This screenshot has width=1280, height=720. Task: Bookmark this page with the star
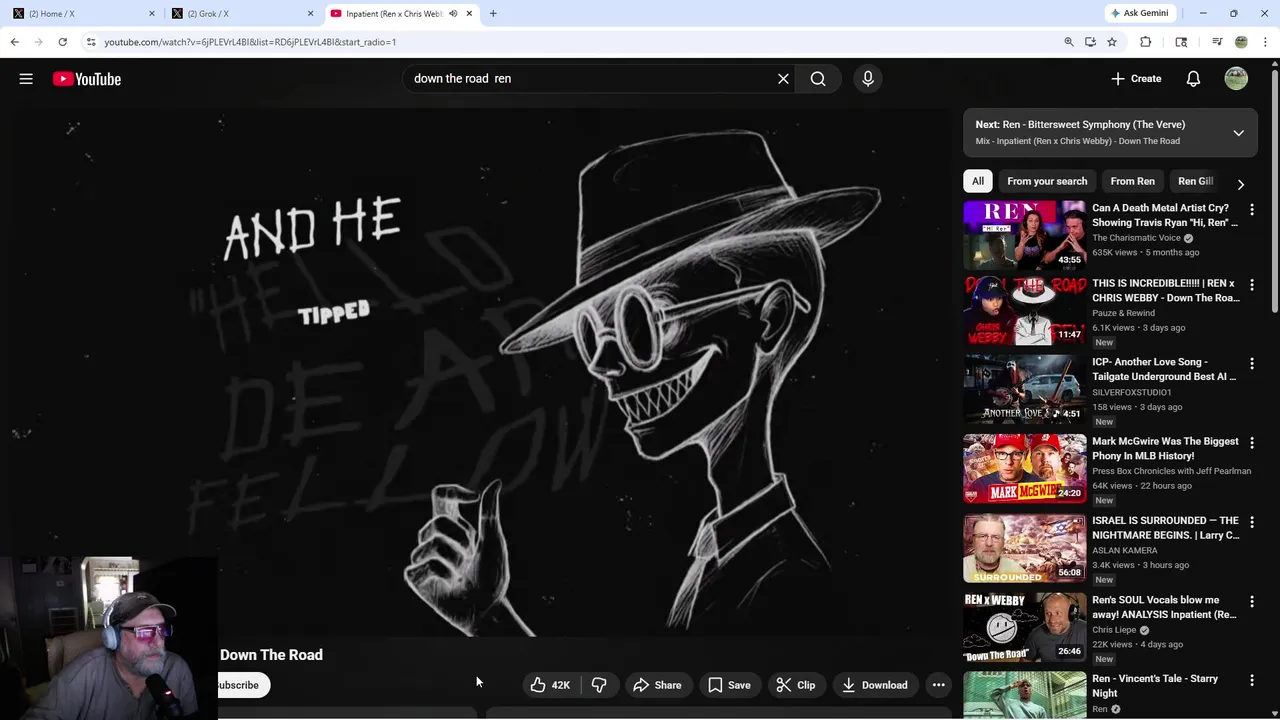coord(1112,42)
